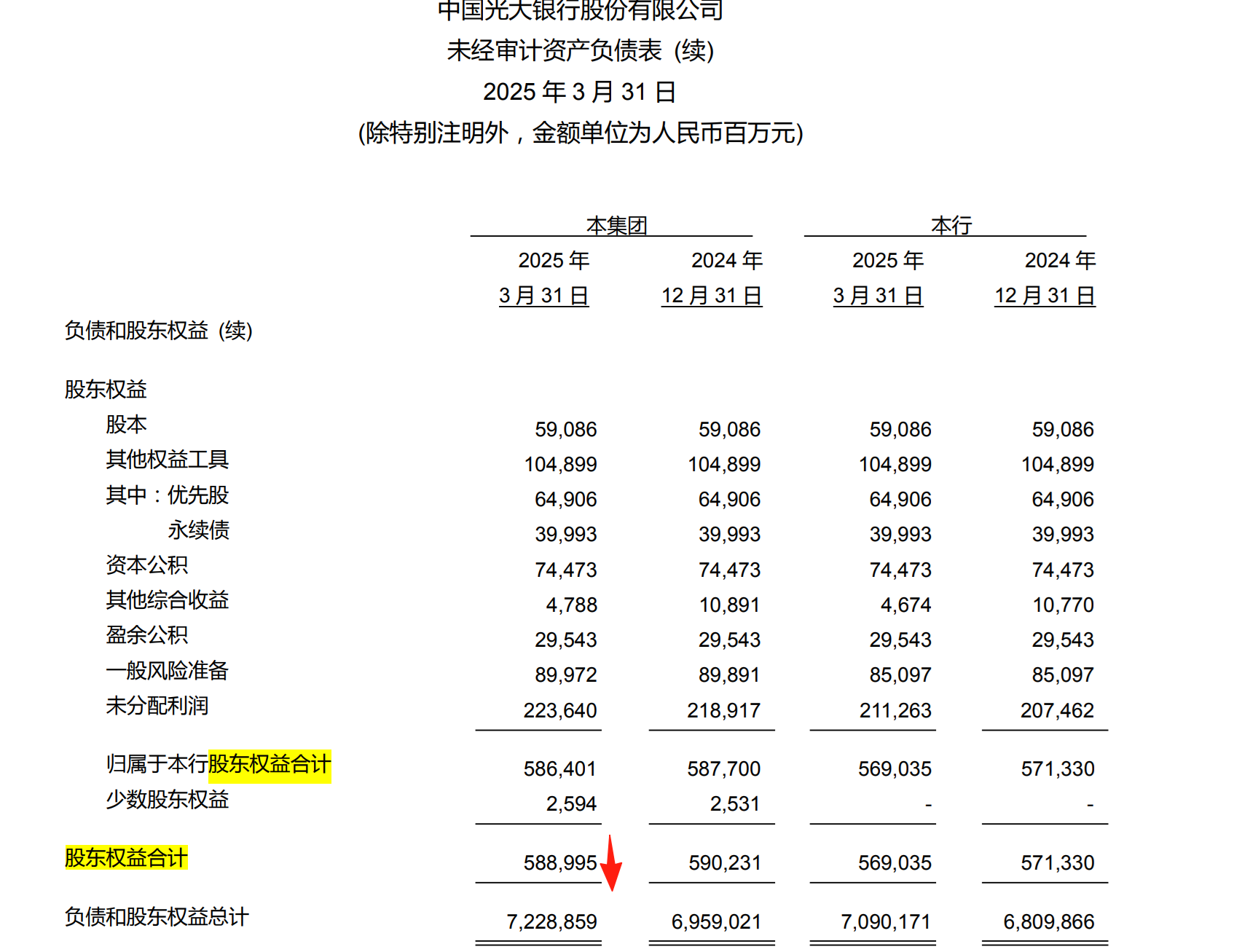Click the "少数股东权益" row label

point(167,799)
